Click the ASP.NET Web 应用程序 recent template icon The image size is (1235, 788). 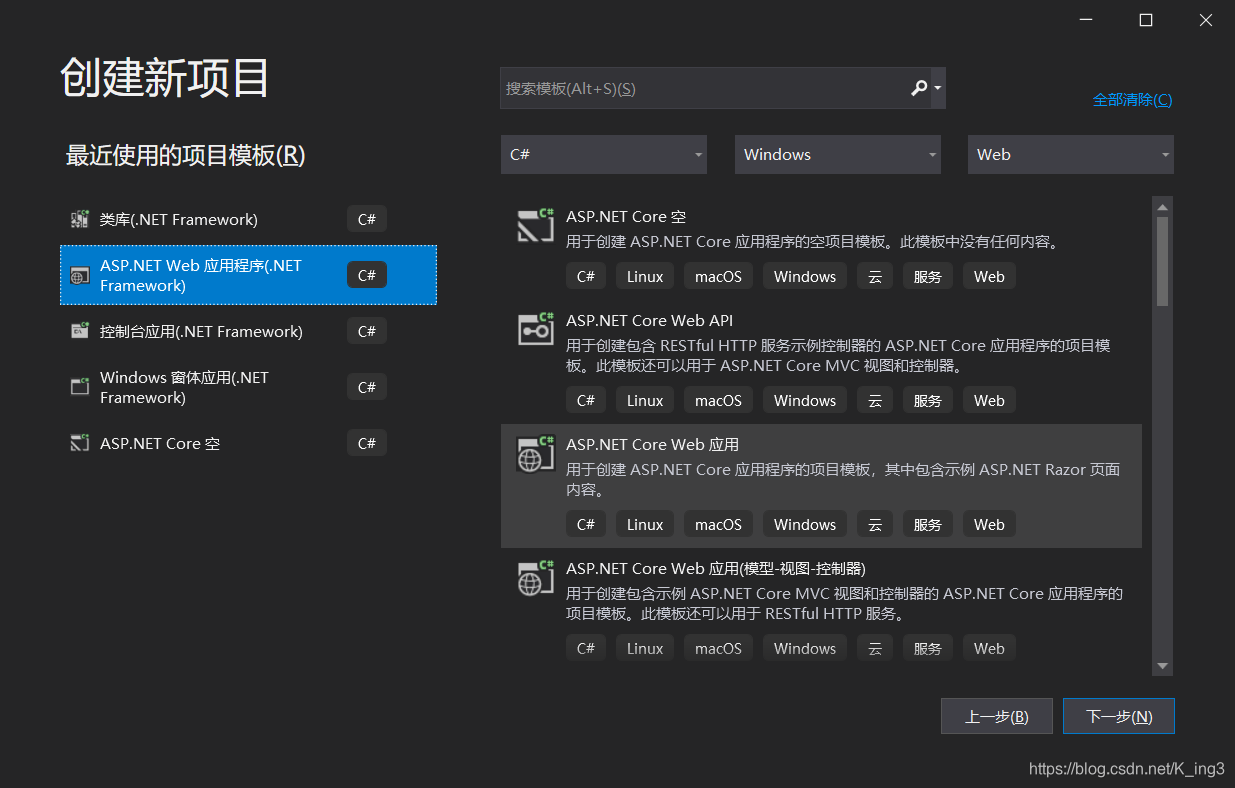(80, 275)
